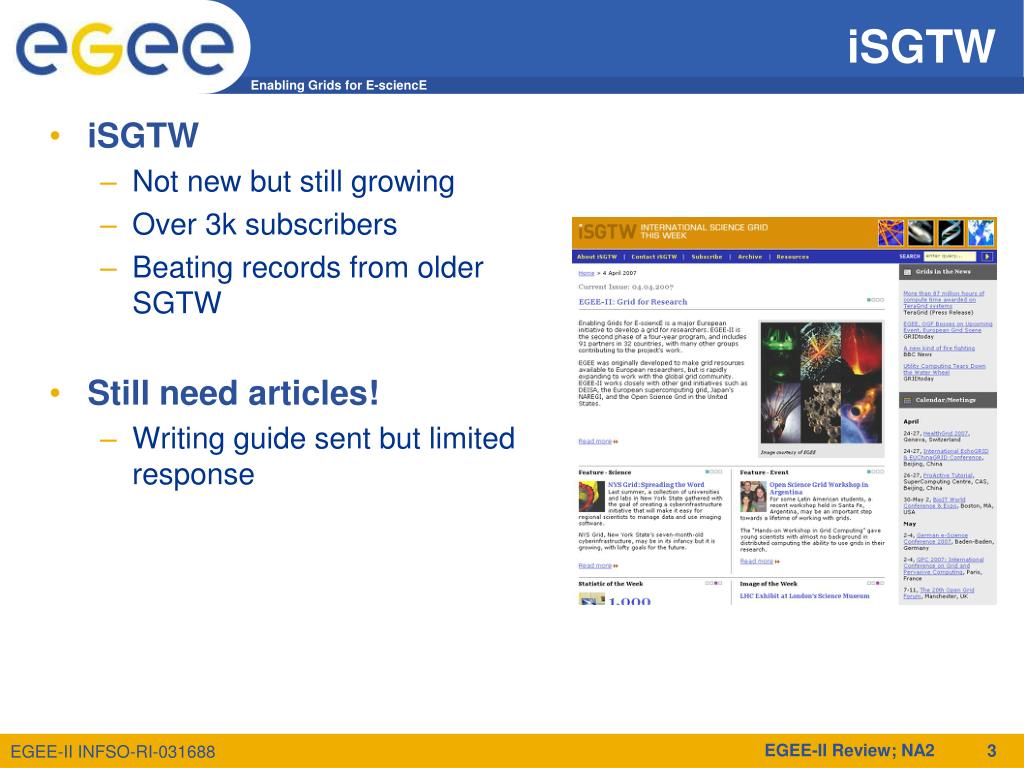Open ProActive Tutorial calendar link

tap(948, 475)
